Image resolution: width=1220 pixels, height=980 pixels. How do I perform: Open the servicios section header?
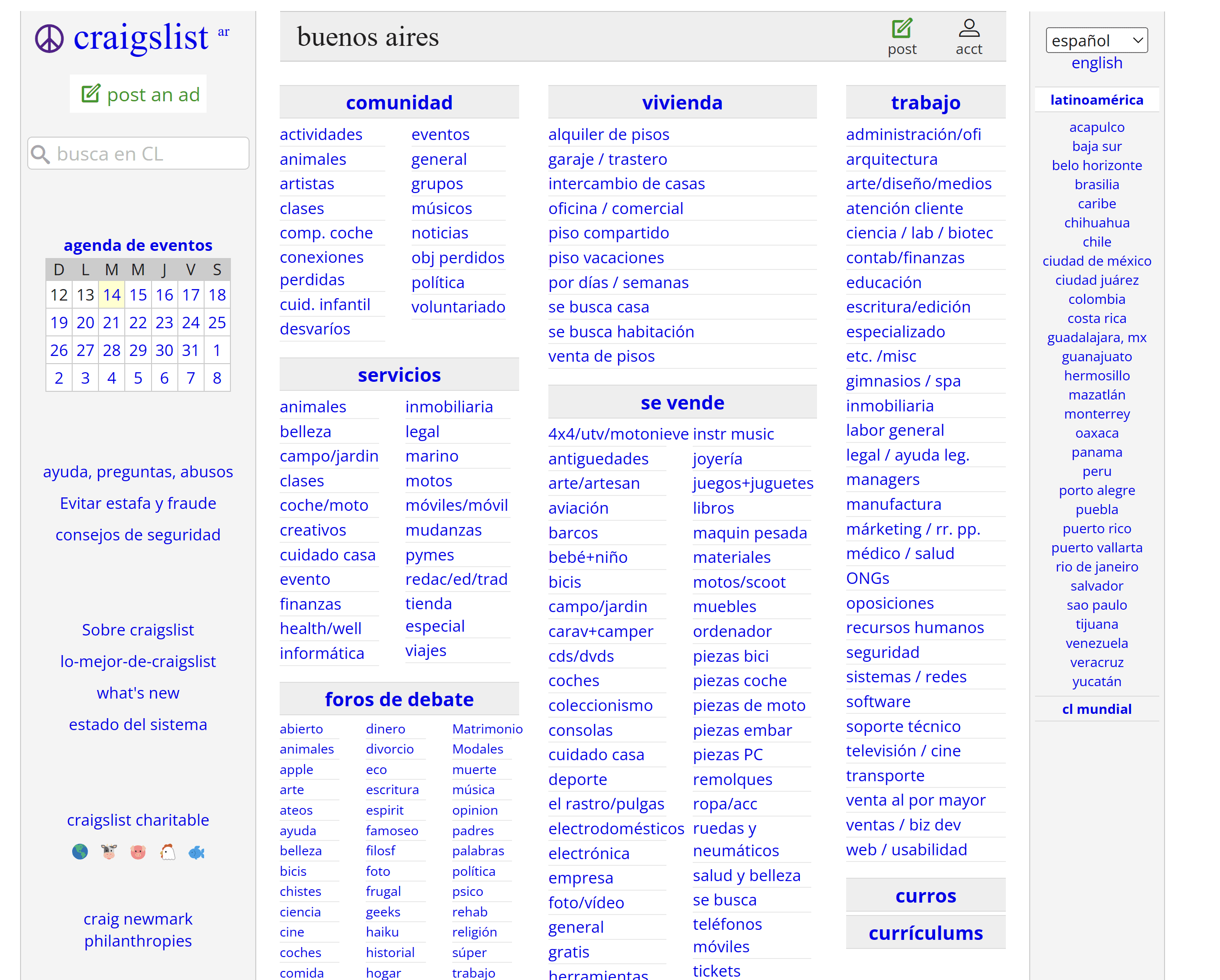(x=399, y=374)
